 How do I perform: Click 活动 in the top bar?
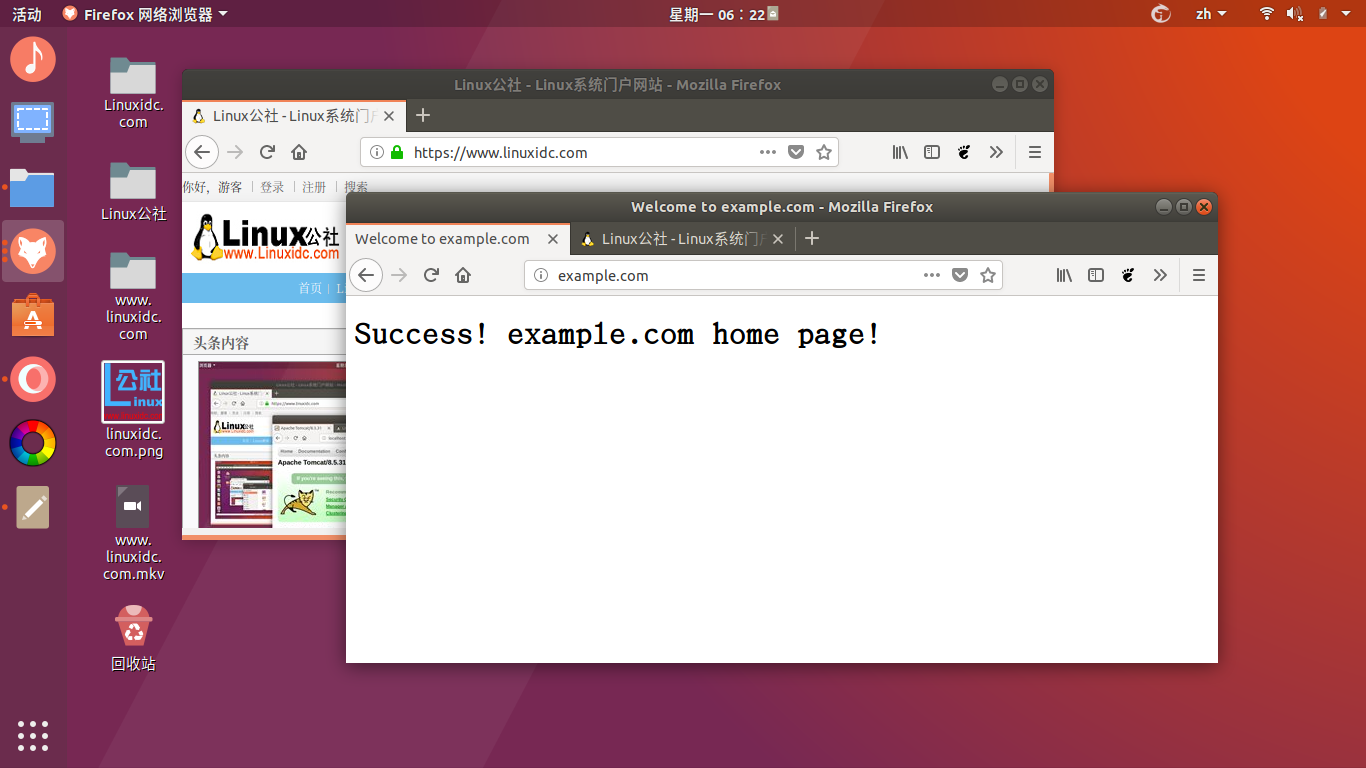pyautogui.click(x=25, y=14)
